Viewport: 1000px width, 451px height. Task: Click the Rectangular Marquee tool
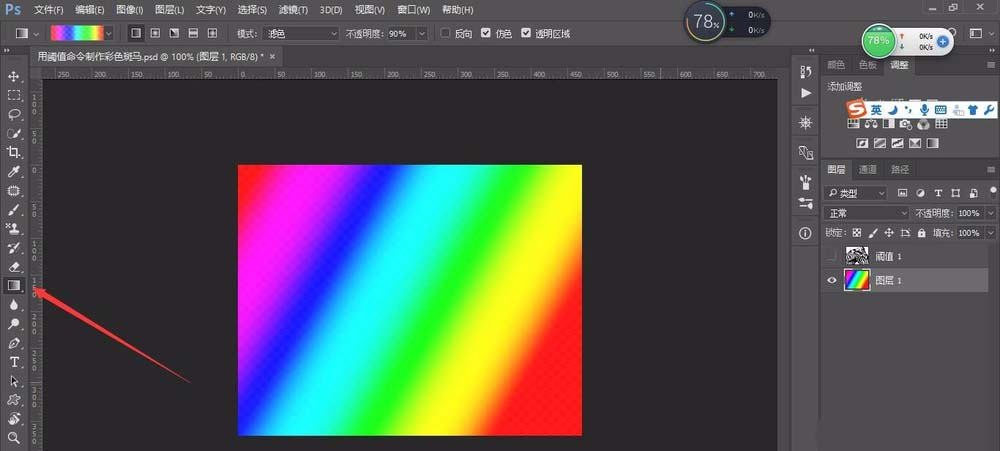[14, 95]
